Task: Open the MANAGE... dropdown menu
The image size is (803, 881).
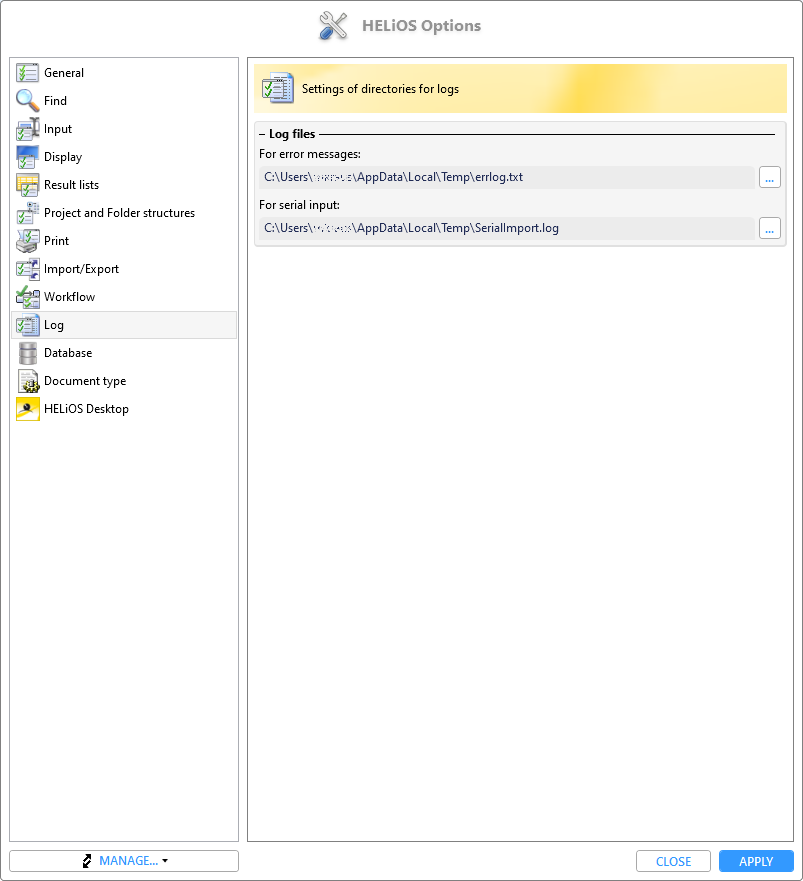Action: [x=124, y=861]
